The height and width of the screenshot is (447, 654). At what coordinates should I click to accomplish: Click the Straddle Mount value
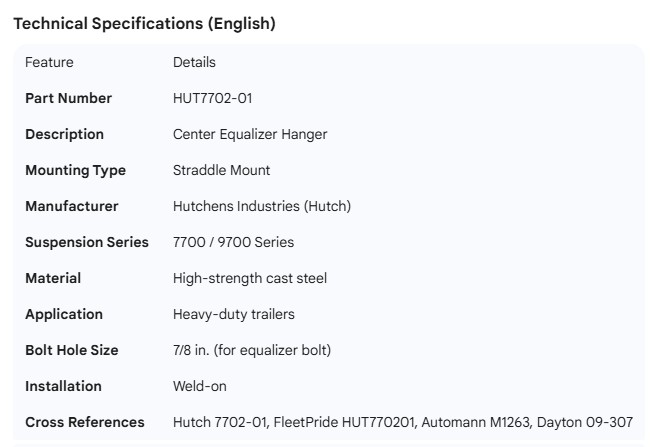click(x=221, y=170)
